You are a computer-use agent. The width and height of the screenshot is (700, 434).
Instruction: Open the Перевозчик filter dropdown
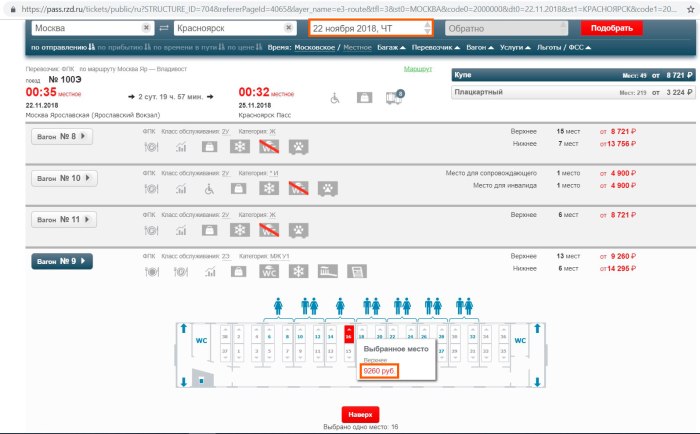click(436, 47)
